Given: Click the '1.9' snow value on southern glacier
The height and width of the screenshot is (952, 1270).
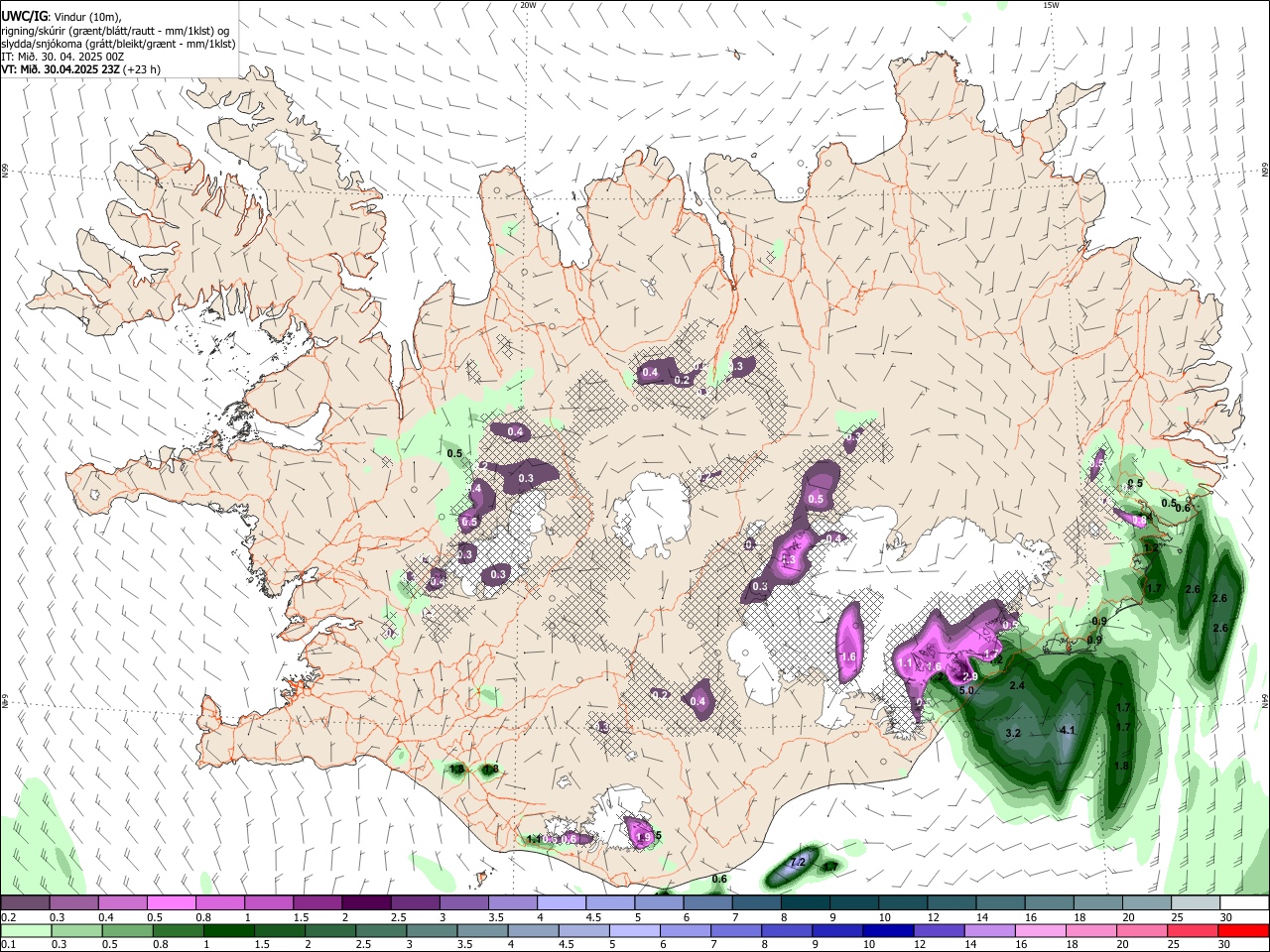Looking at the screenshot, I should click(x=643, y=838).
